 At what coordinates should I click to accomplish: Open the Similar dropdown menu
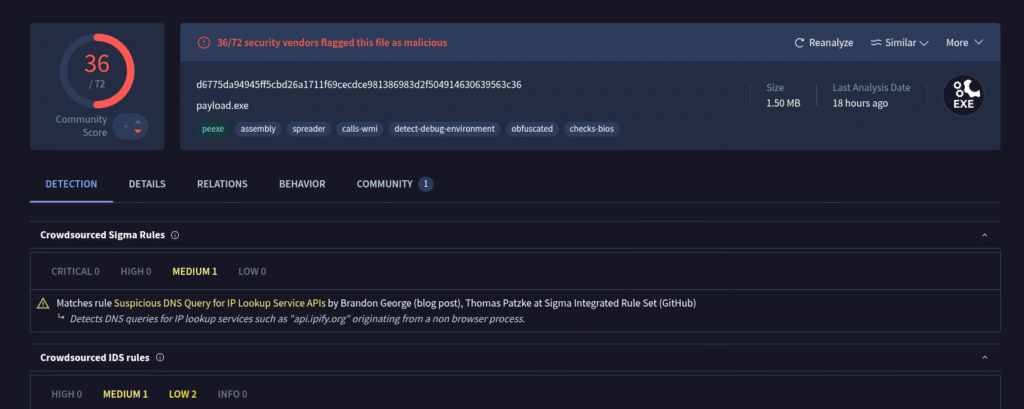coord(900,43)
